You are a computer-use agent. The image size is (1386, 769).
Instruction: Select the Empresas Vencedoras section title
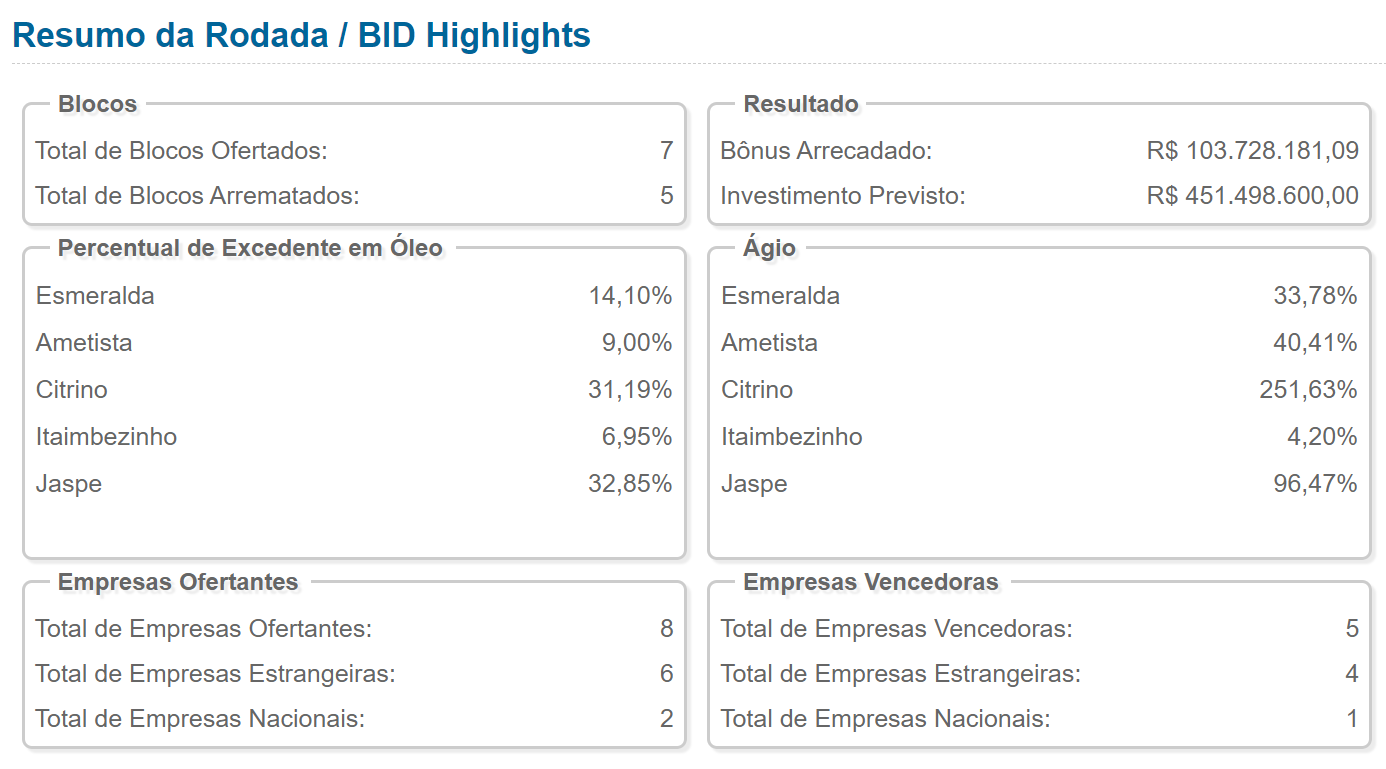[x=870, y=582]
